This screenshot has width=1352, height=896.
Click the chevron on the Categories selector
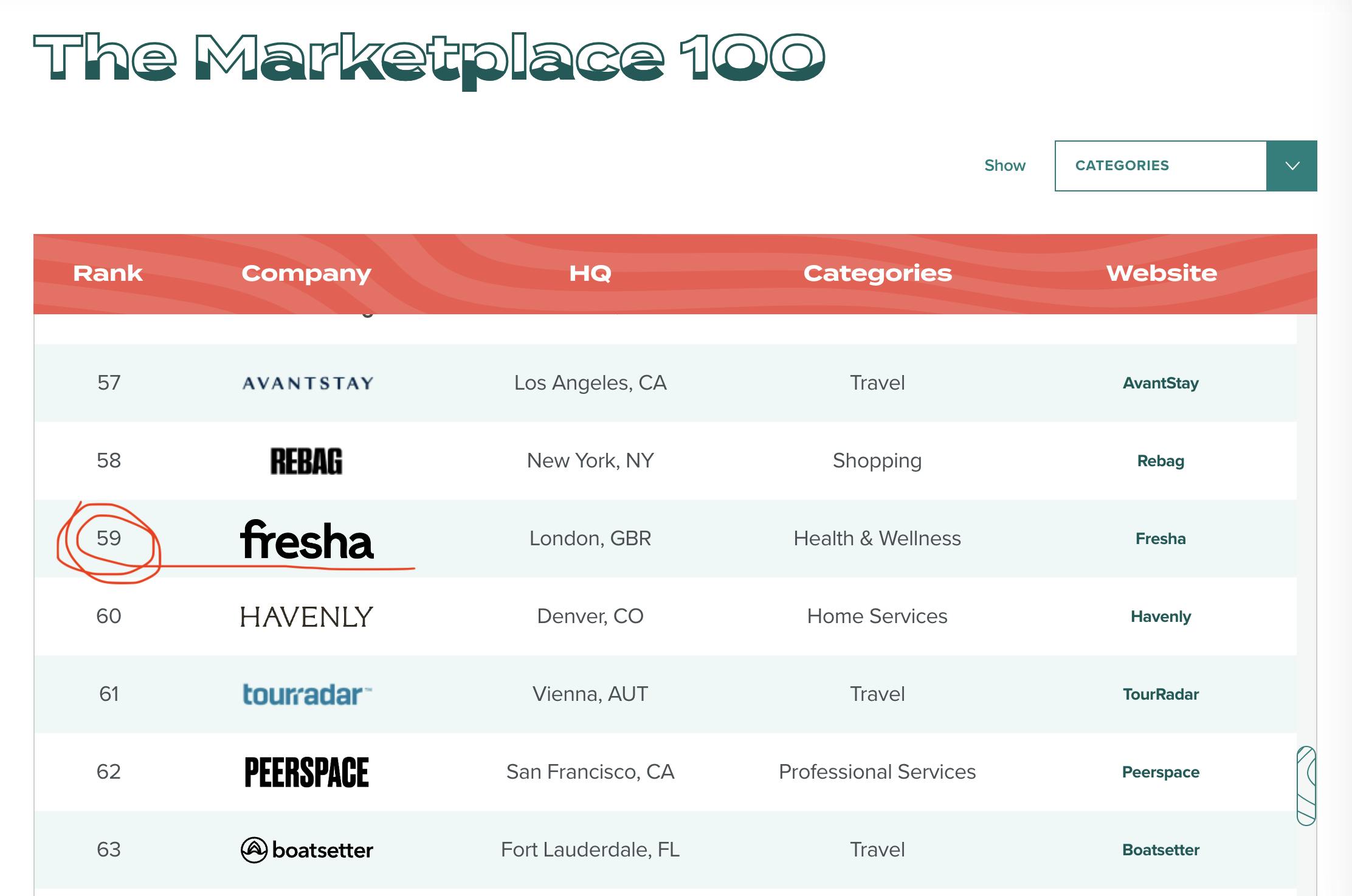[x=1291, y=165]
